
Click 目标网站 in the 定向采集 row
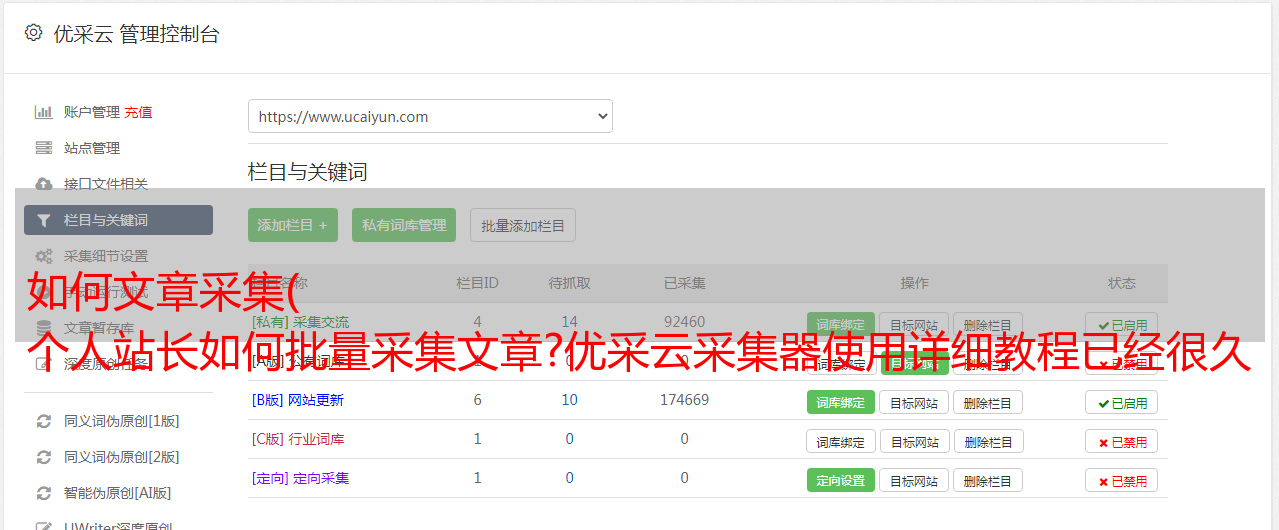coord(914,480)
